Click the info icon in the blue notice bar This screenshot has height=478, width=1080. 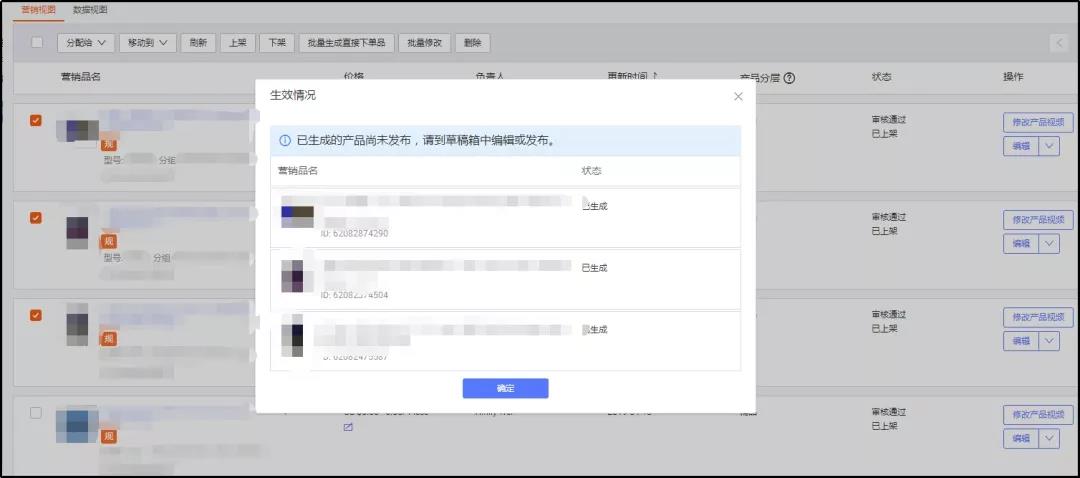point(284,141)
